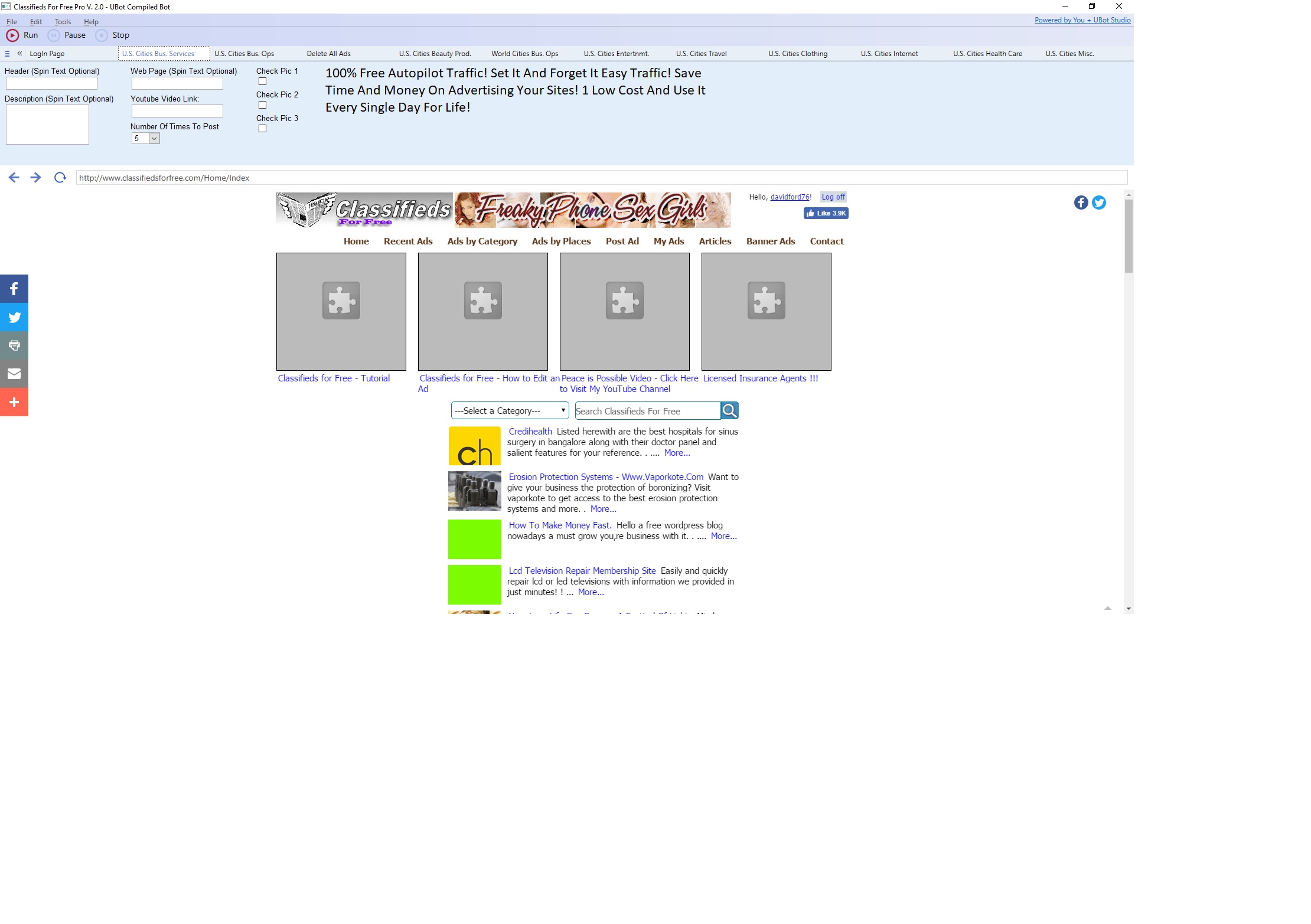
Task: Go back with the left arrow icon
Action: (14, 178)
